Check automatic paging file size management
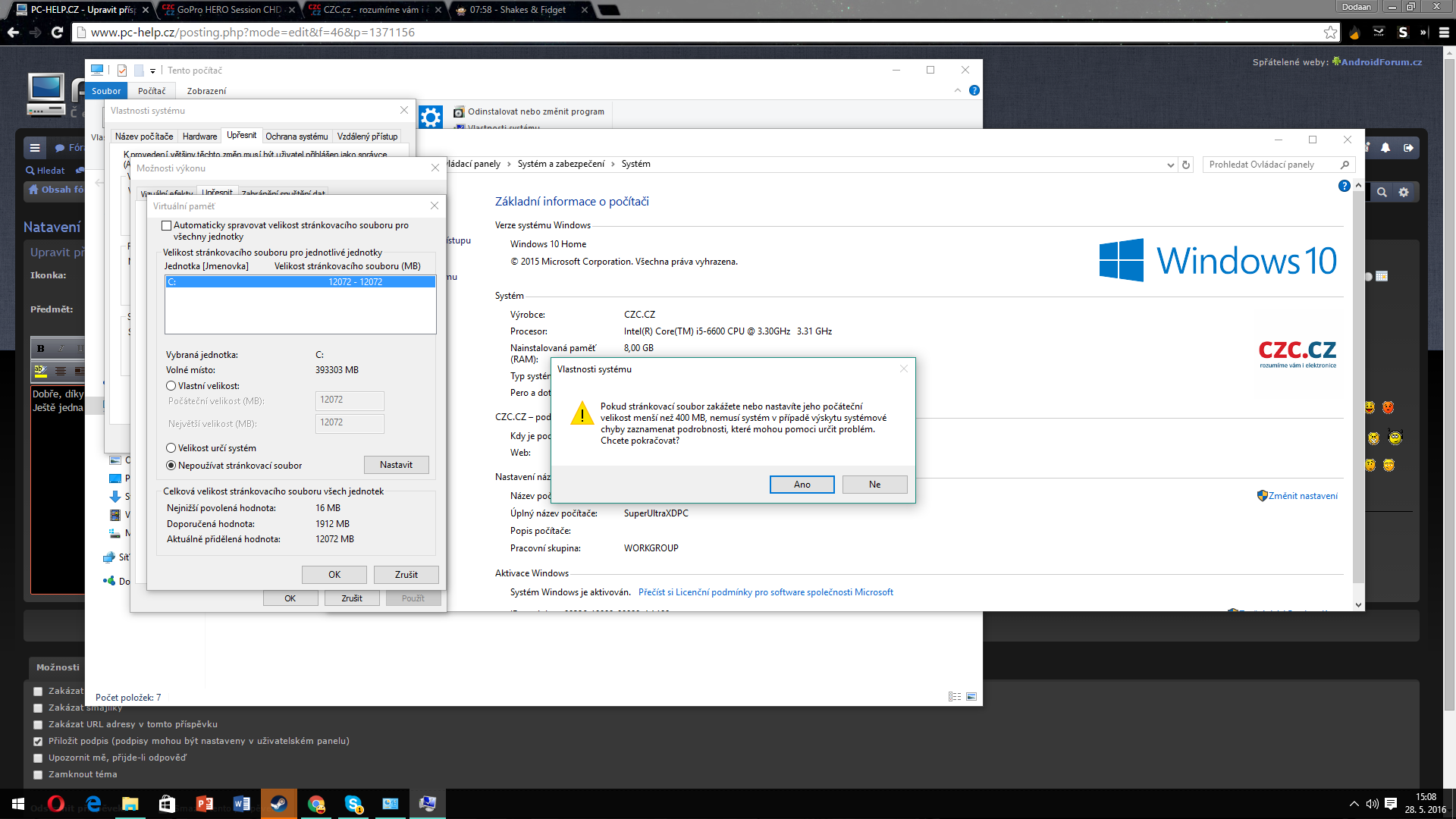Screen dimensions: 1456x819 click(x=166, y=226)
